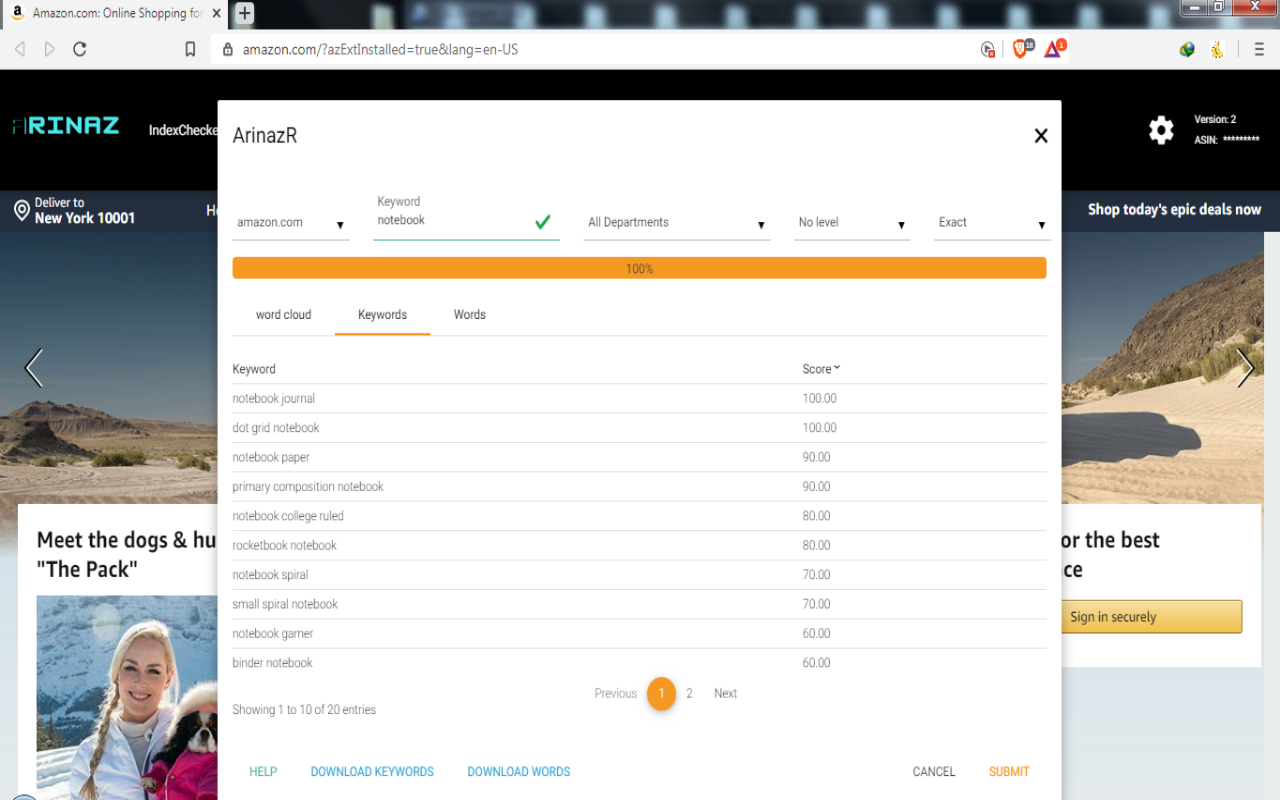Go to results page 2
The image size is (1280, 800).
click(689, 693)
